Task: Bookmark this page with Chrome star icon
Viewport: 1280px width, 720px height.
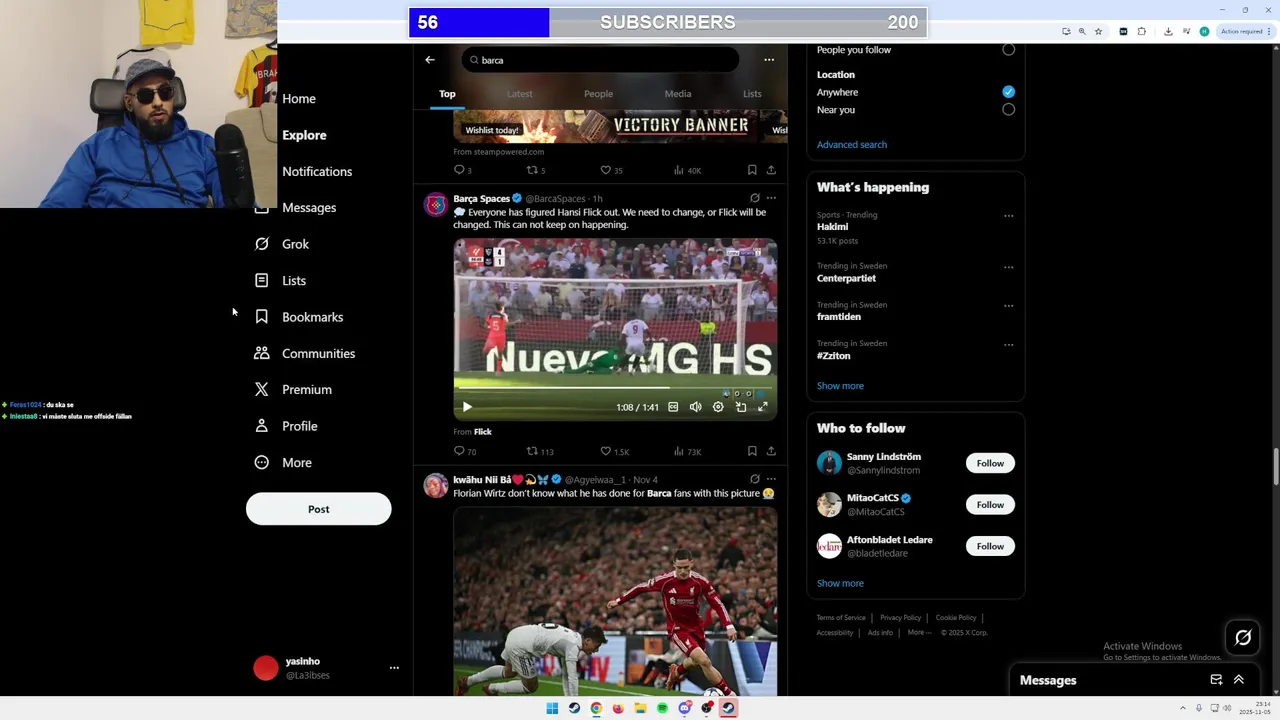Action: pyautogui.click(x=1098, y=31)
